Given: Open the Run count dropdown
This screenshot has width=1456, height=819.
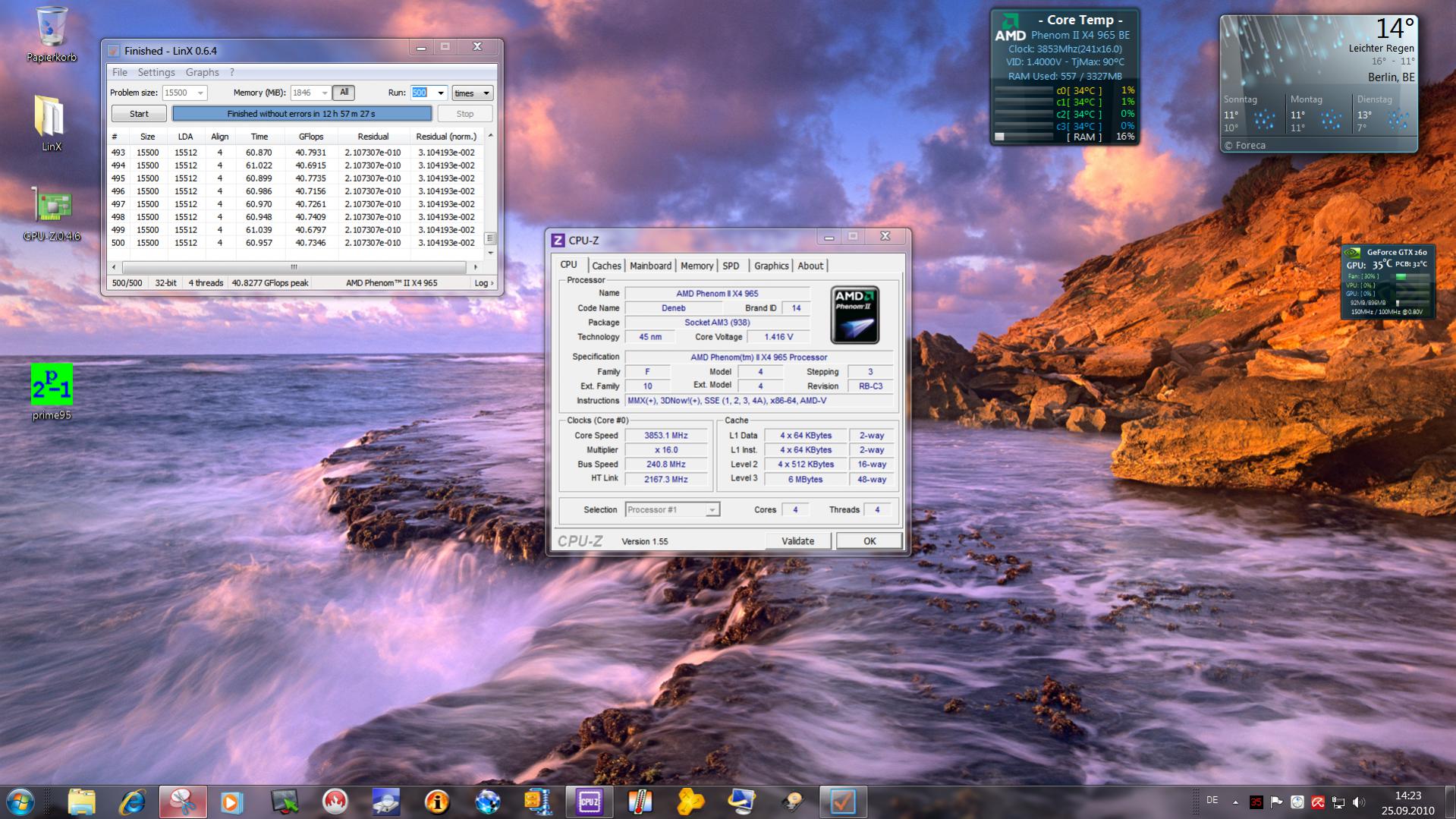Looking at the screenshot, I should click(x=440, y=93).
